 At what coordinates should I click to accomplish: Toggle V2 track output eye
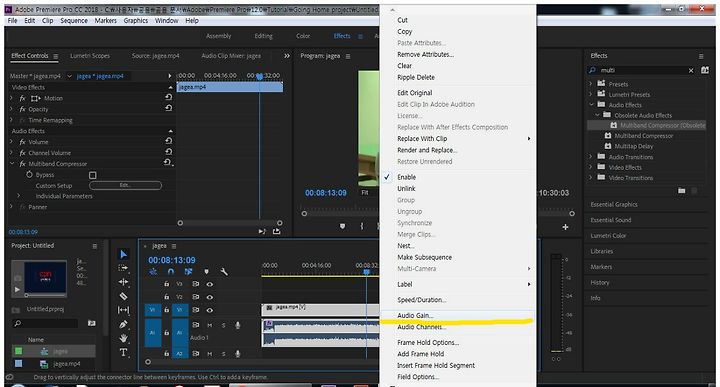209,297
